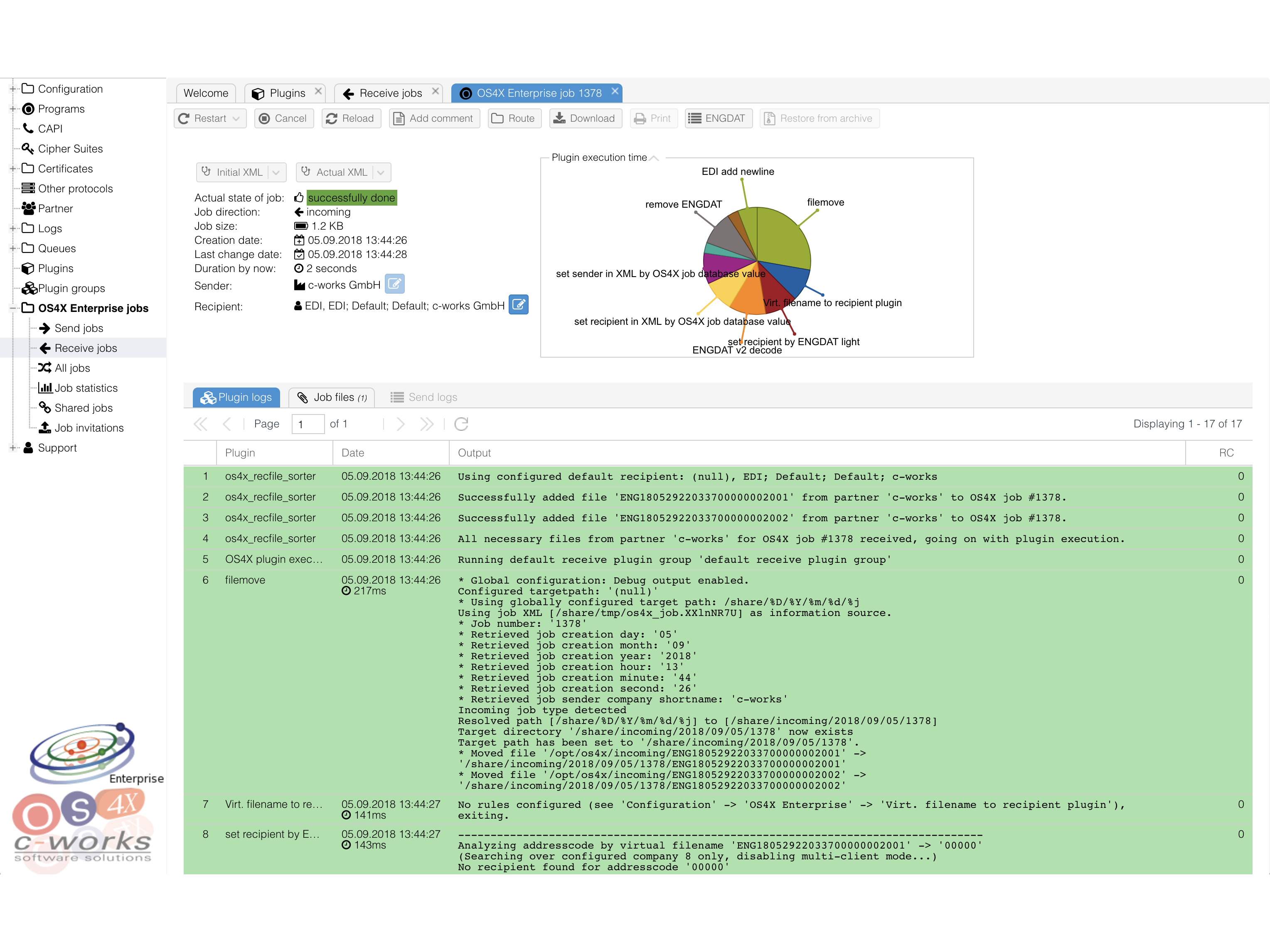Collapse the Plugin execution time panel
Screen dimensions: 1270x952
[654, 158]
